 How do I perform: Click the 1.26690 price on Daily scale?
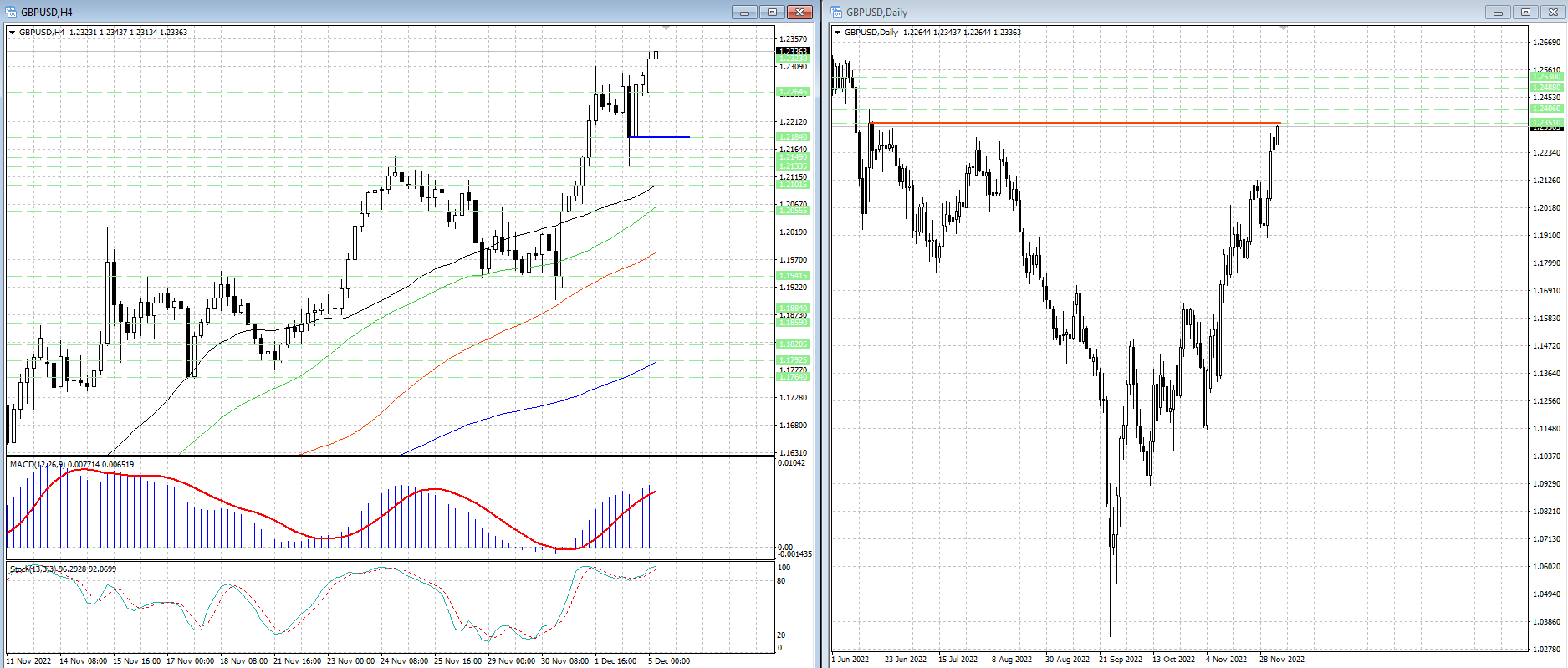pos(1546,43)
